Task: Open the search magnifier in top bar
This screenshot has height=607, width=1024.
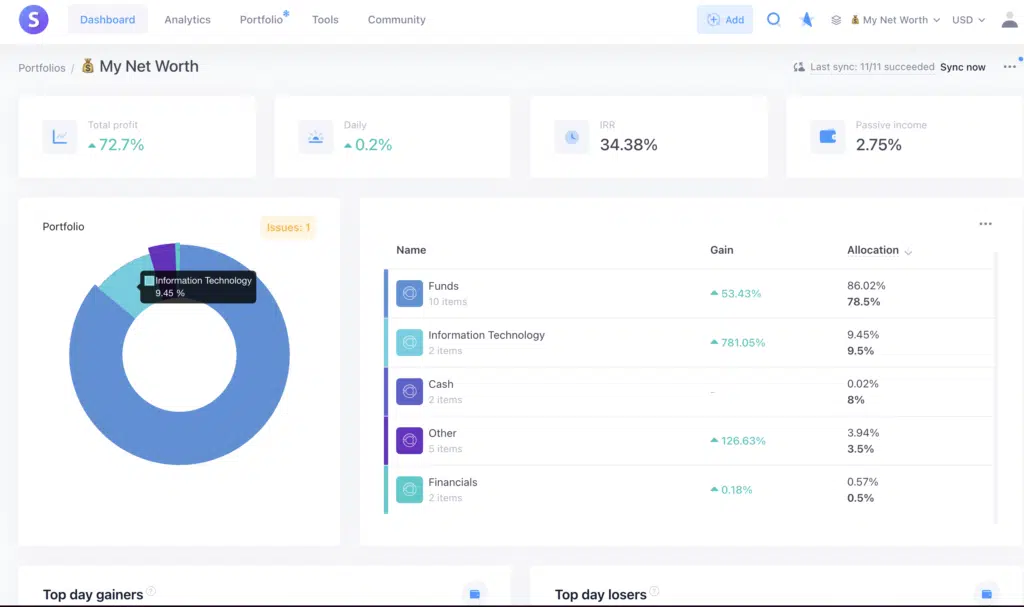Action: (x=773, y=19)
